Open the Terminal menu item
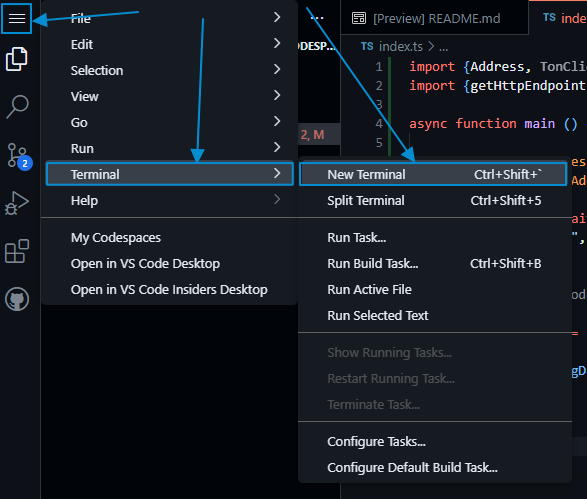This screenshot has width=587, height=499. 170,174
